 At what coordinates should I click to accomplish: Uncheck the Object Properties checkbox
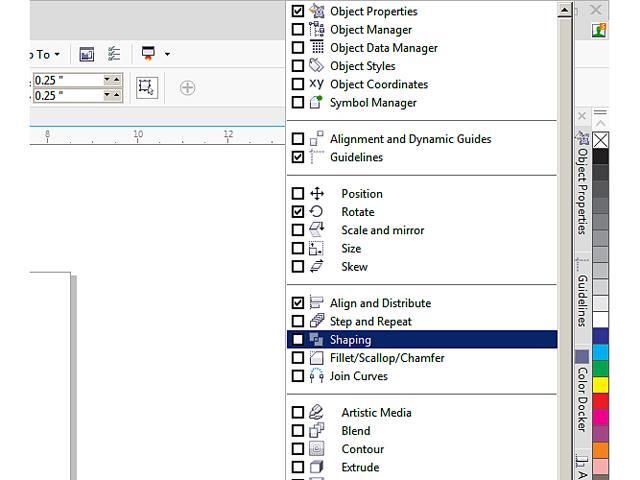click(x=297, y=12)
